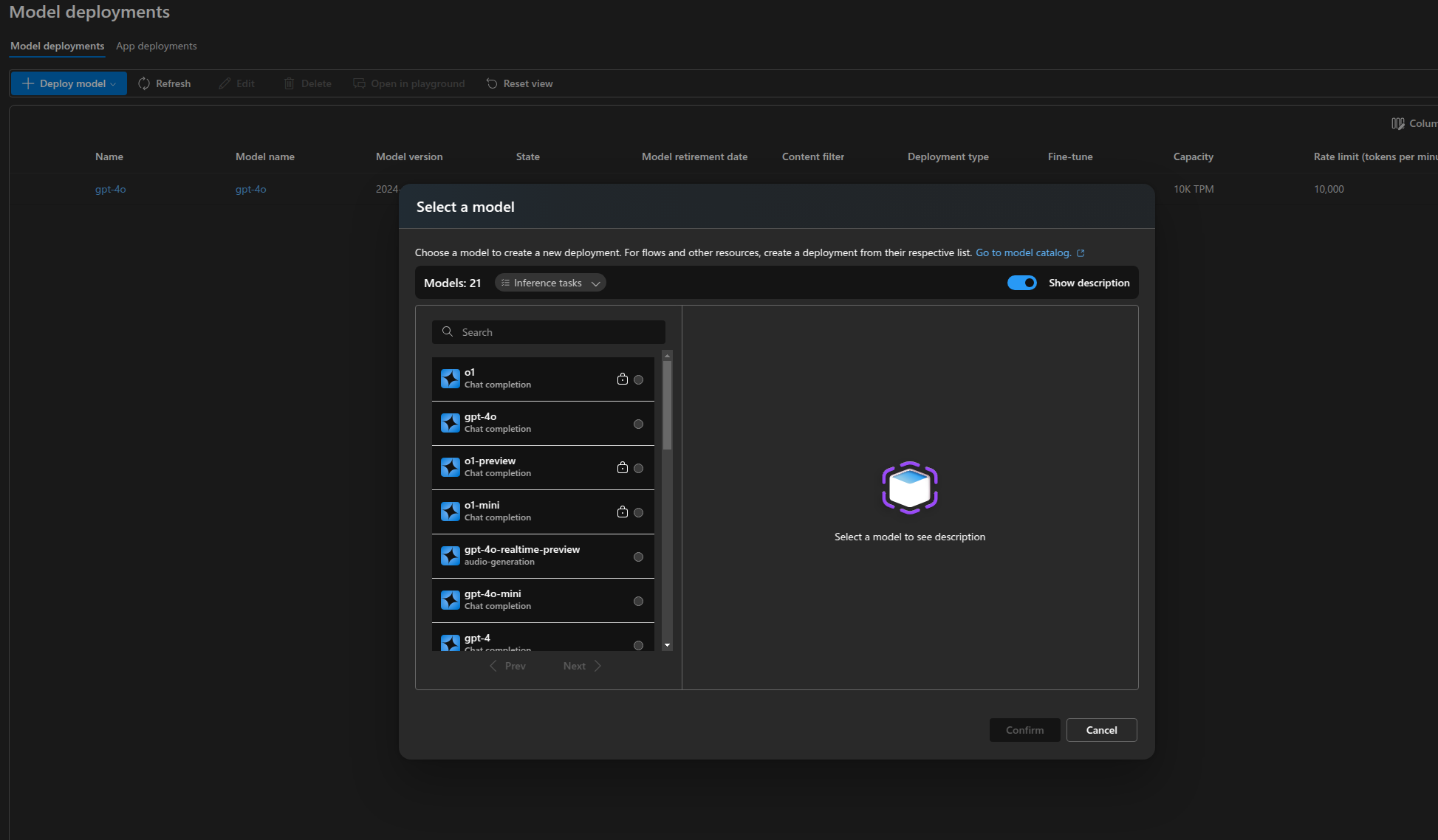Screen dimensions: 1438x840
Task: Click the Content filter column header
Action: (813, 156)
